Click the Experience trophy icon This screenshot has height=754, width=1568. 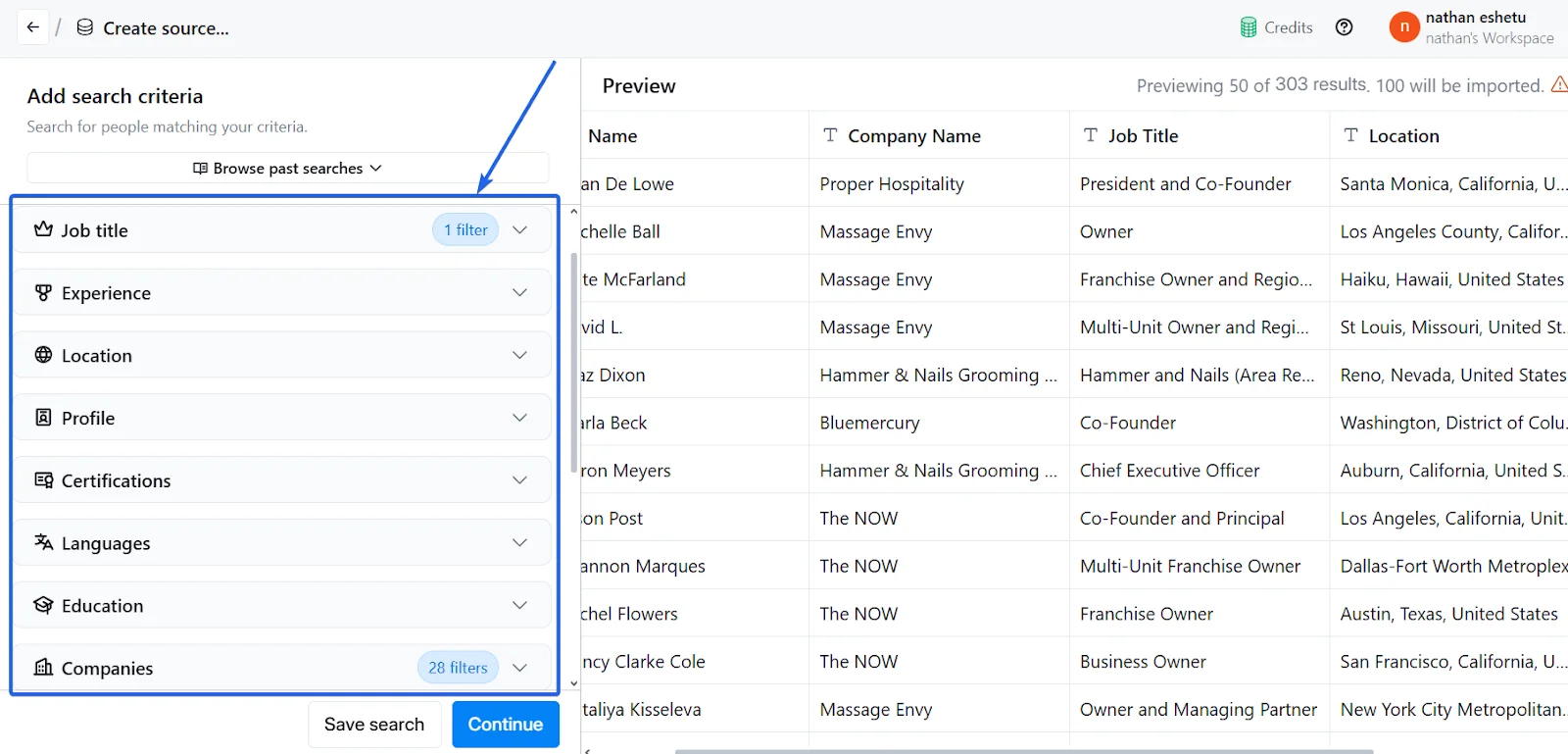(x=43, y=292)
